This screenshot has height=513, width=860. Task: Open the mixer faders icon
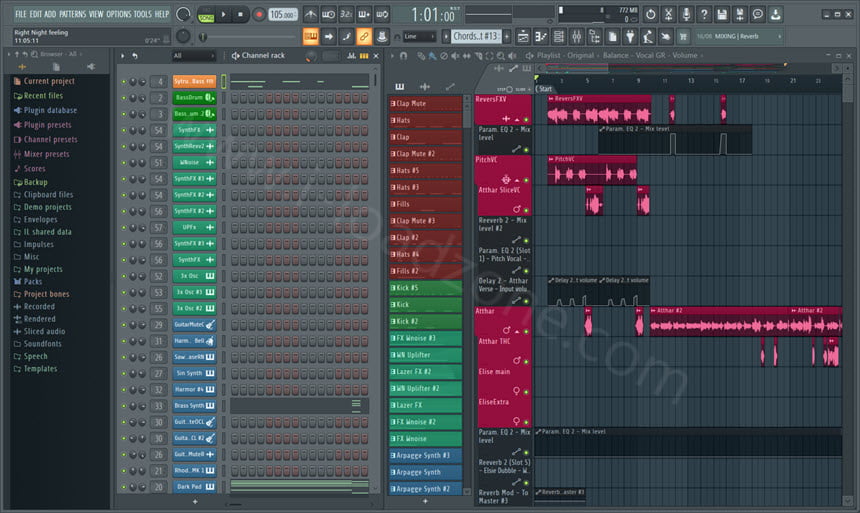point(577,37)
